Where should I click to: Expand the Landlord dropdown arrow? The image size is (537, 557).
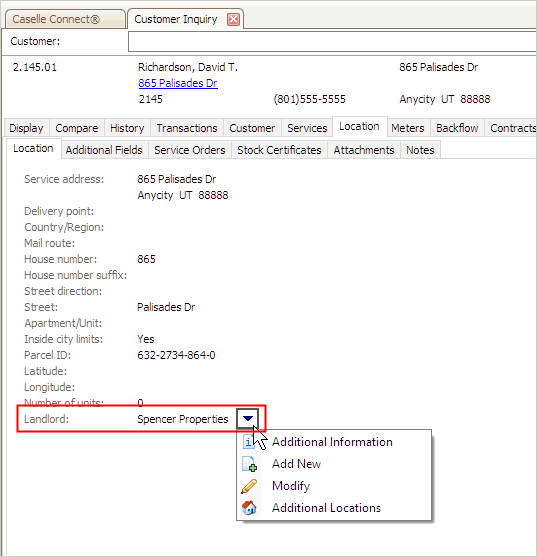(x=248, y=418)
